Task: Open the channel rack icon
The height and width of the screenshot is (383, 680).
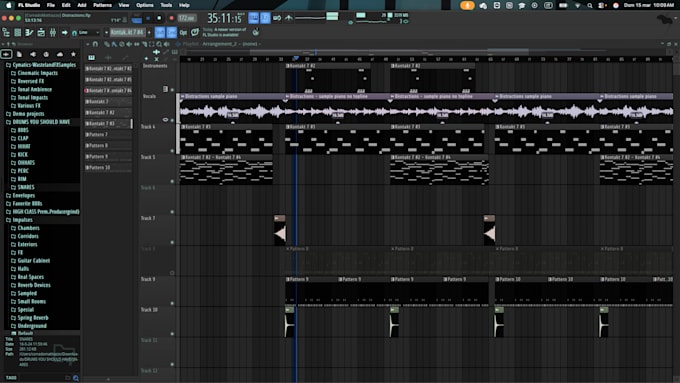Action: click(41, 33)
